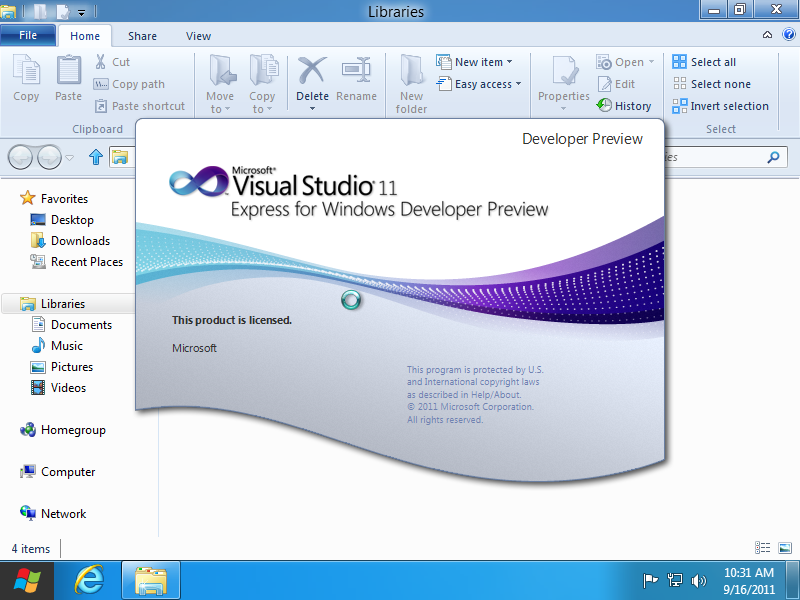Select Copy path in the ribbon
Image resolution: width=800 pixels, height=600 pixels.
point(129,84)
